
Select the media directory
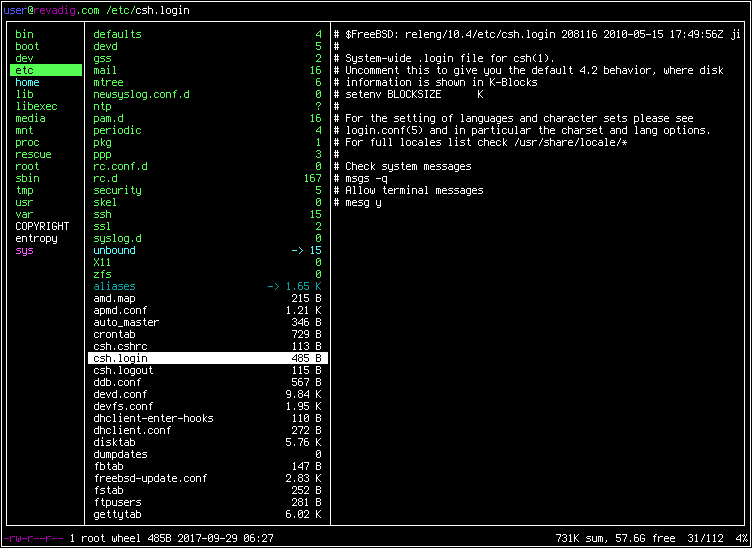tap(30, 118)
